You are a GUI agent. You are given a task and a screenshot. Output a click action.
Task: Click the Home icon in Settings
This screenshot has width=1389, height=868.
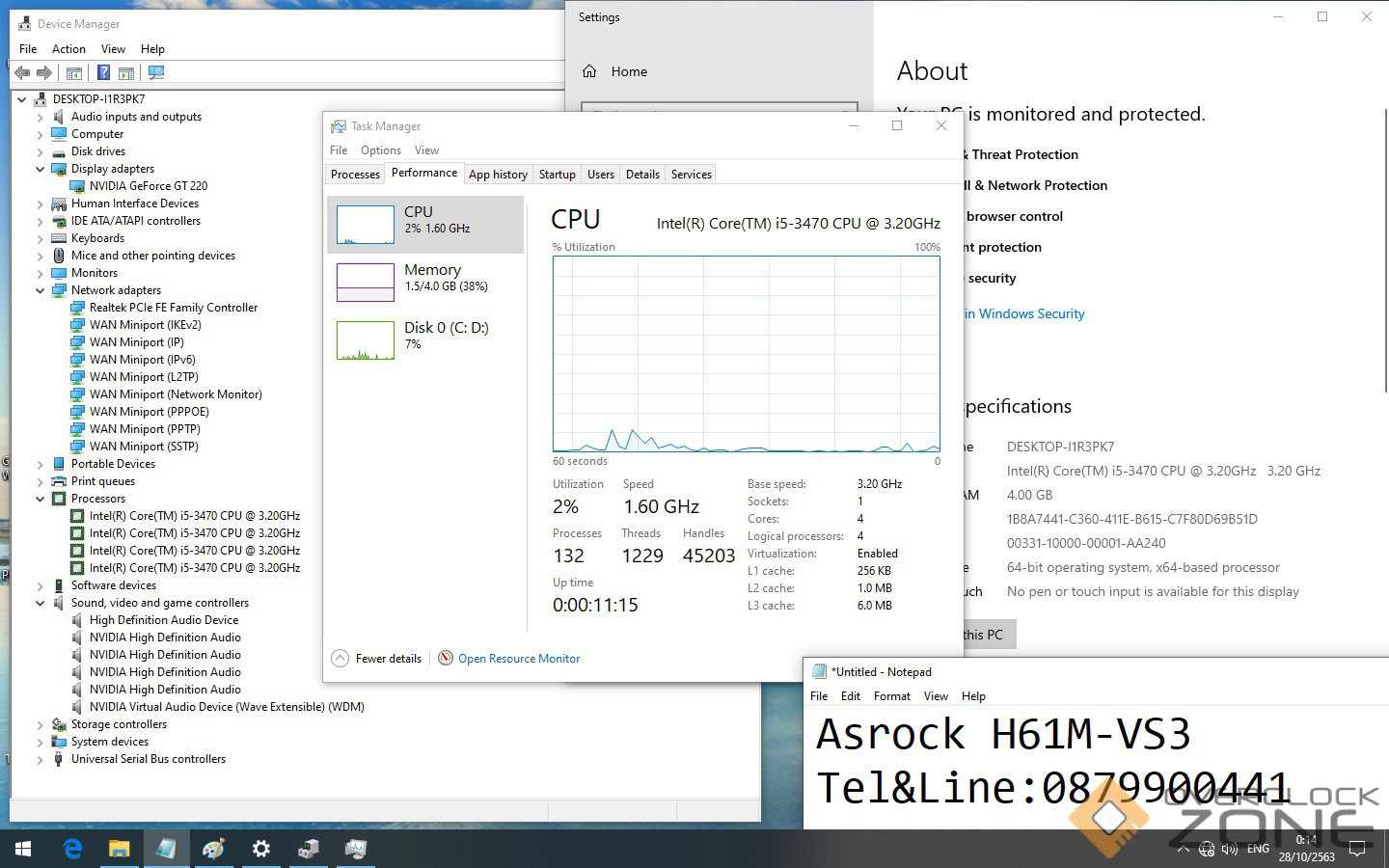[x=589, y=71]
